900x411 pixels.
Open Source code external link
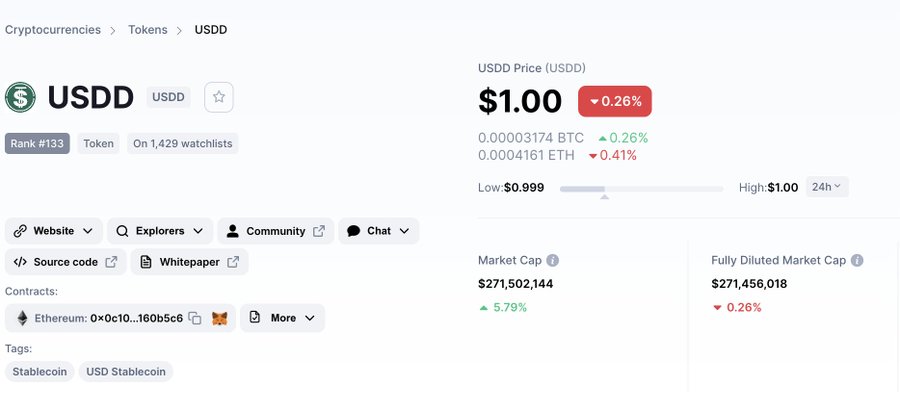[x=65, y=262]
